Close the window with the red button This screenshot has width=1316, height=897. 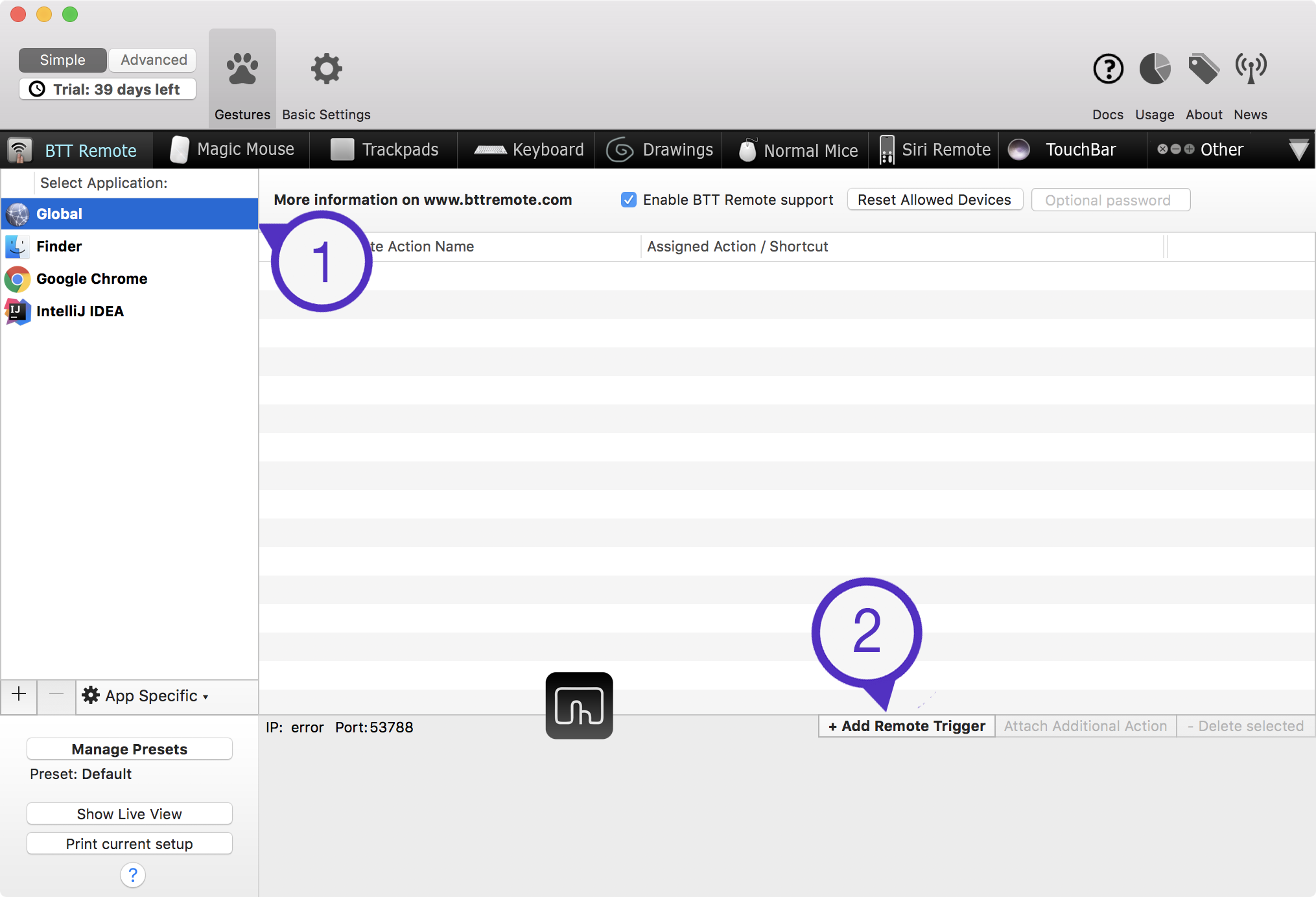point(18,14)
